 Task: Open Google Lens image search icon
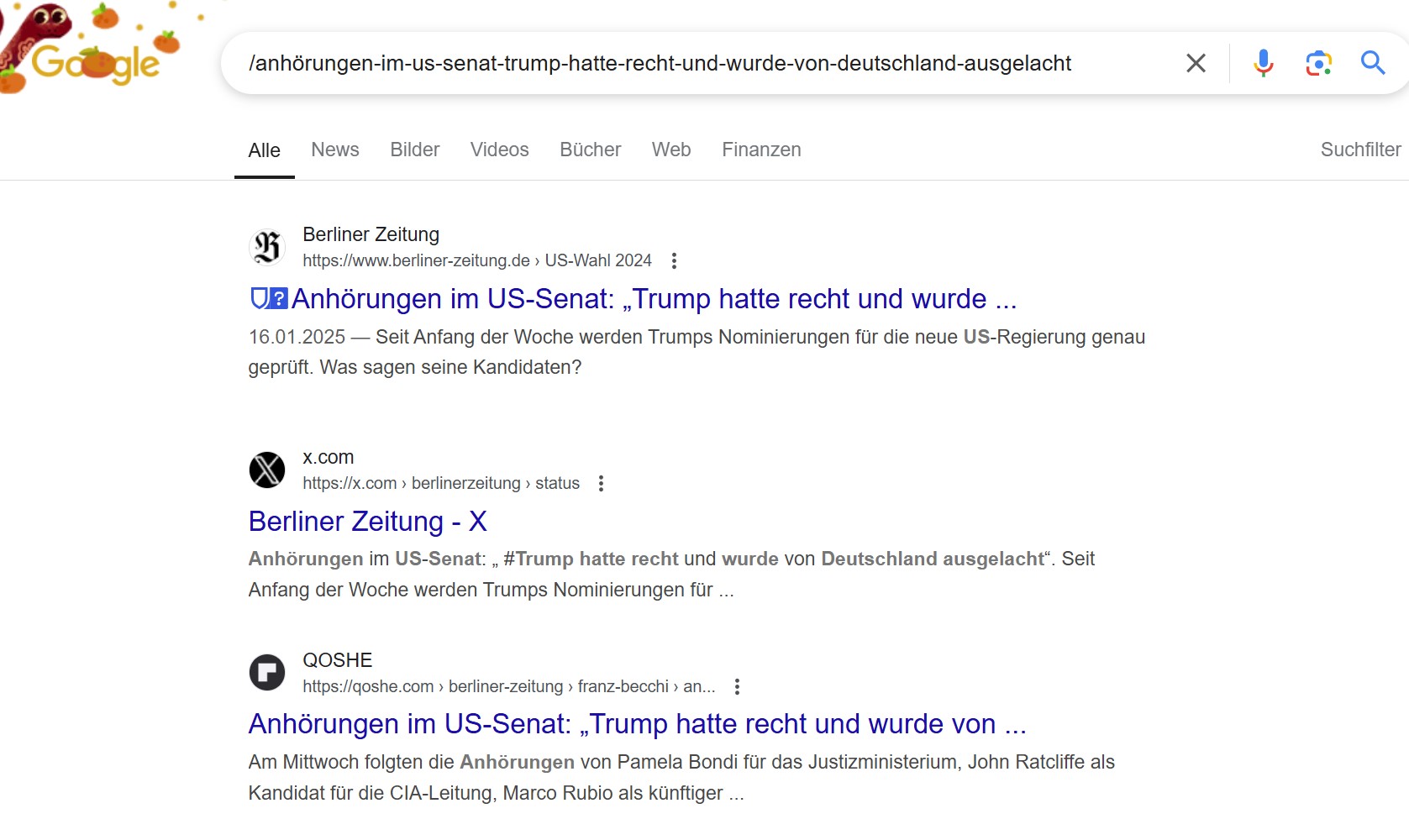point(1318,63)
